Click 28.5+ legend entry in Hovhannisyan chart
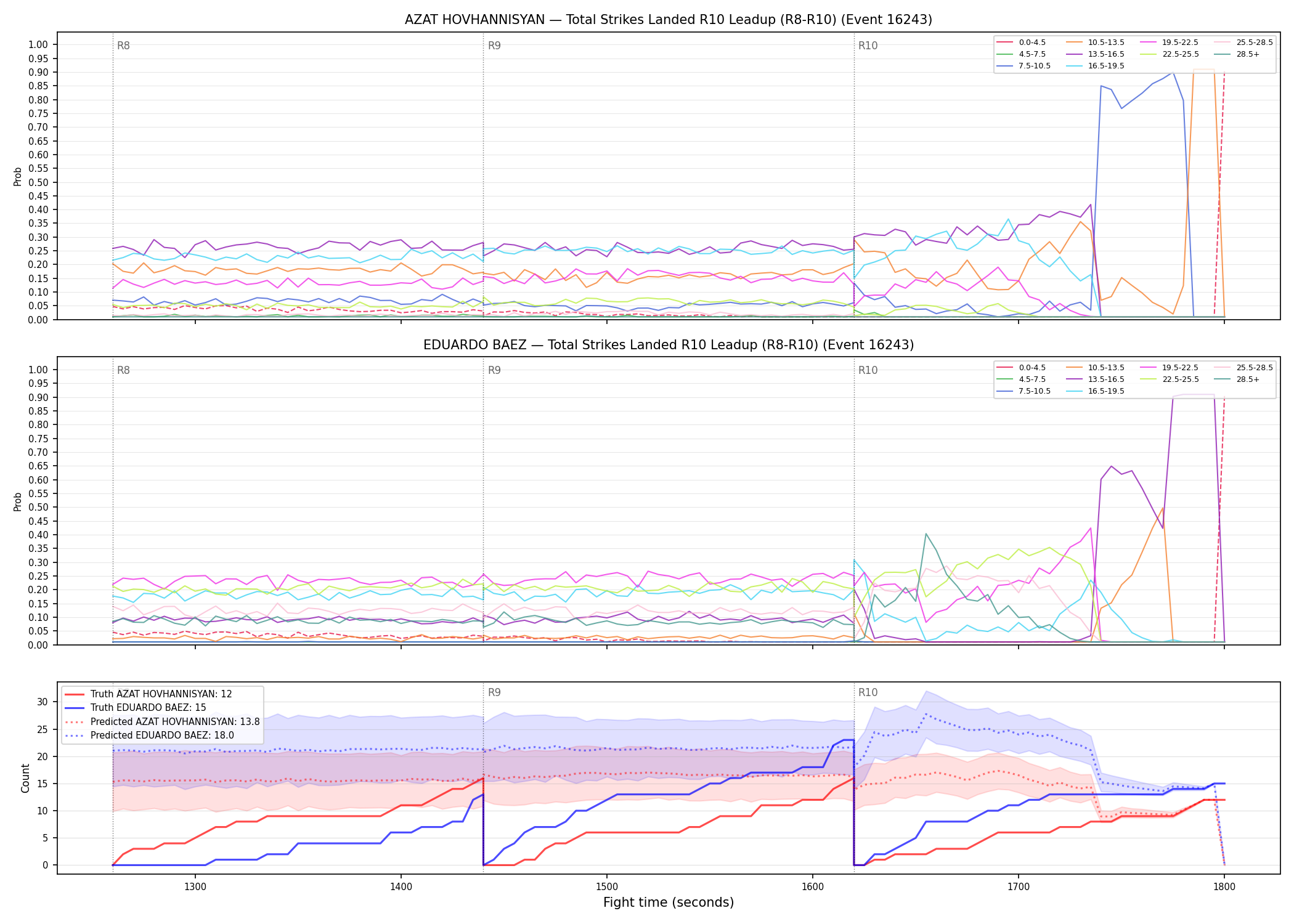Screen dimensions: 1294x924 click(x=1237, y=54)
